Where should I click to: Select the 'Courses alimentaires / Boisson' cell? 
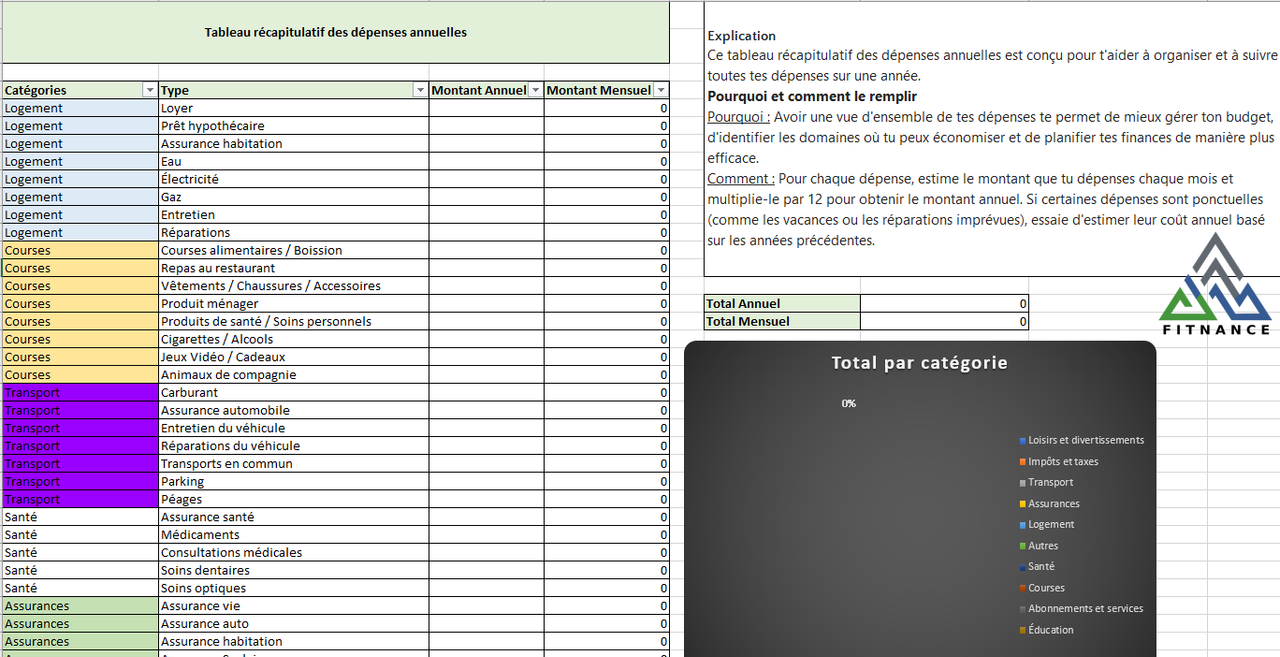pos(294,250)
